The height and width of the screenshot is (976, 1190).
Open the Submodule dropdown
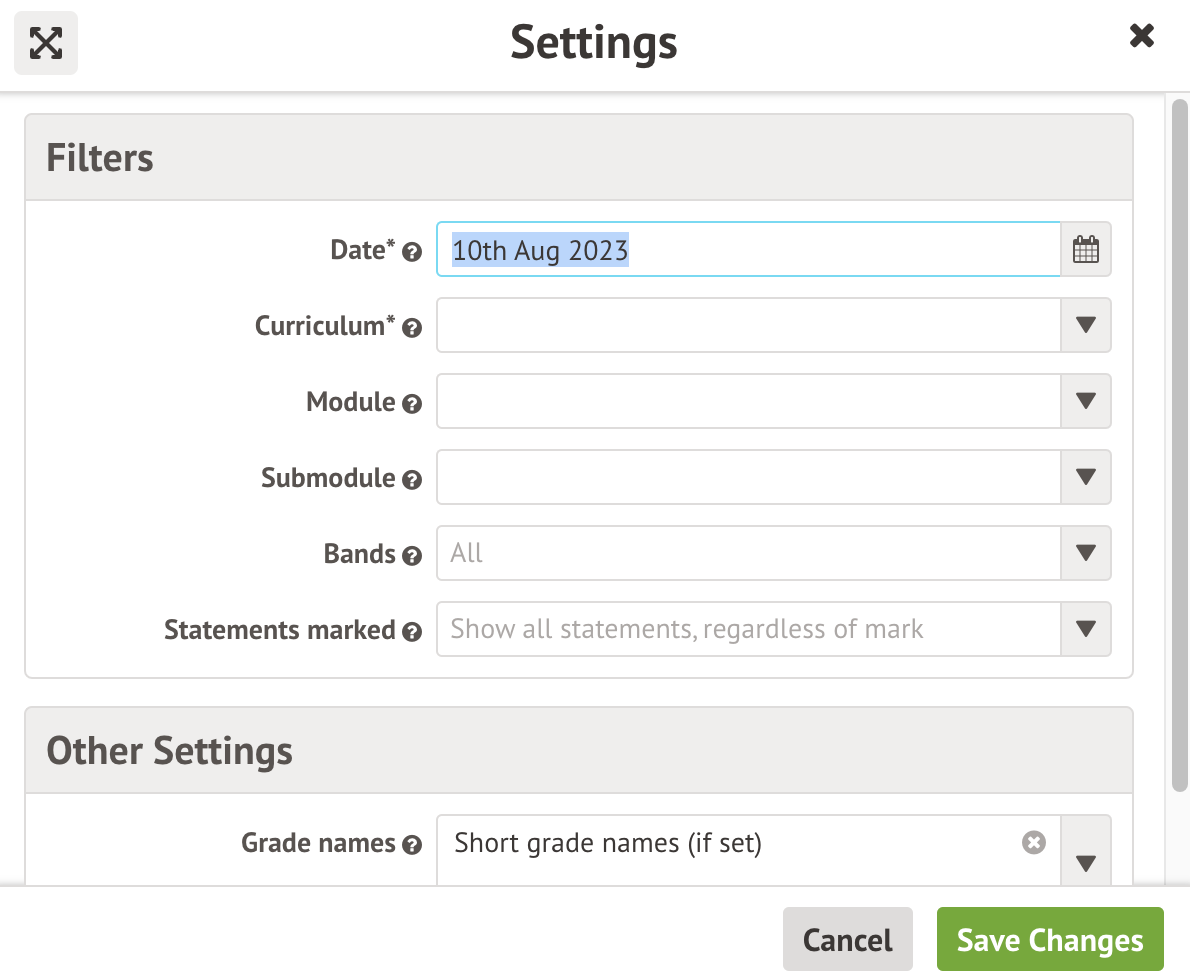(x=1086, y=477)
